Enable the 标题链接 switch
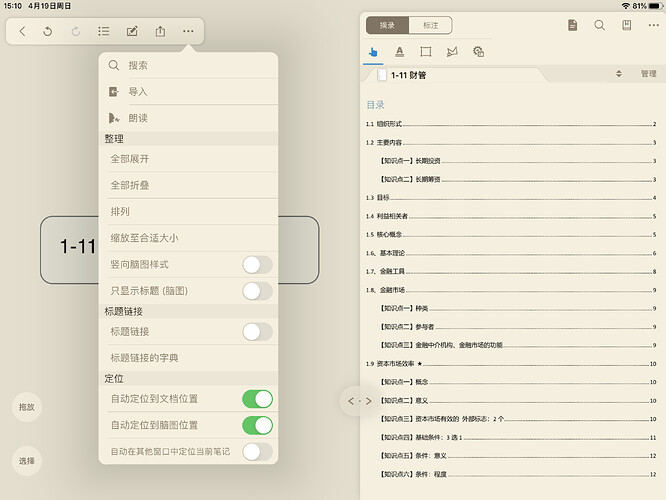666x500 pixels. (257, 332)
